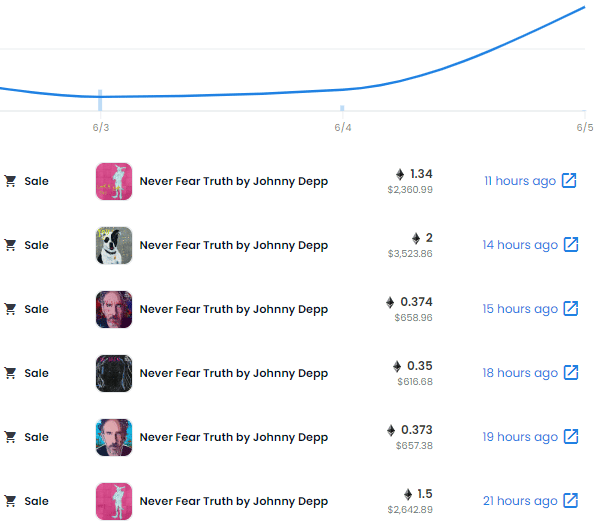The image size is (598, 523).
Task: Select the $658.96 USD price
Action: coord(413,318)
